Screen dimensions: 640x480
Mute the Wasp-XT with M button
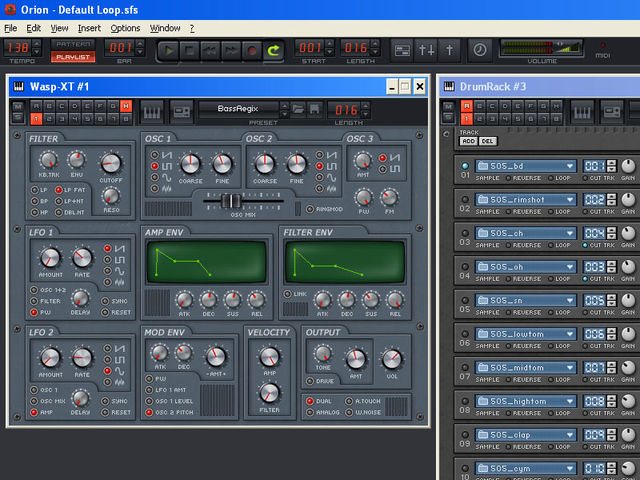[18, 106]
